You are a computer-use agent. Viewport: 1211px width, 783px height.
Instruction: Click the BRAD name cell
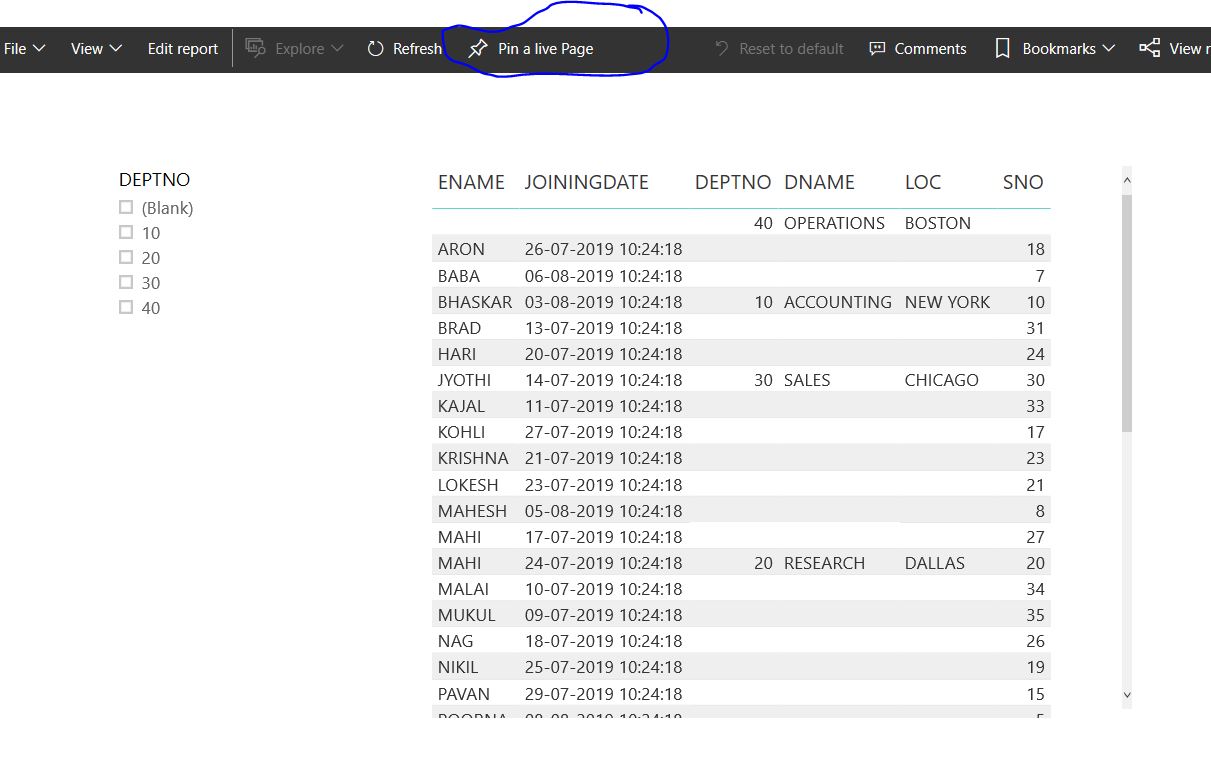click(x=459, y=328)
